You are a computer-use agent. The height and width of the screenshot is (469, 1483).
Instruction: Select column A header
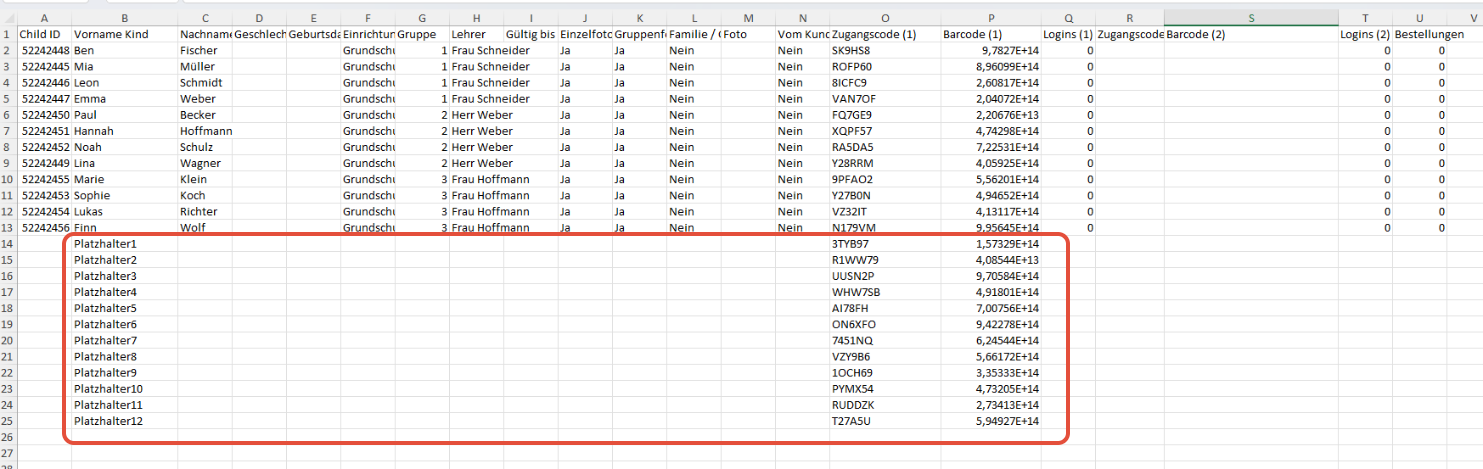click(44, 18)
